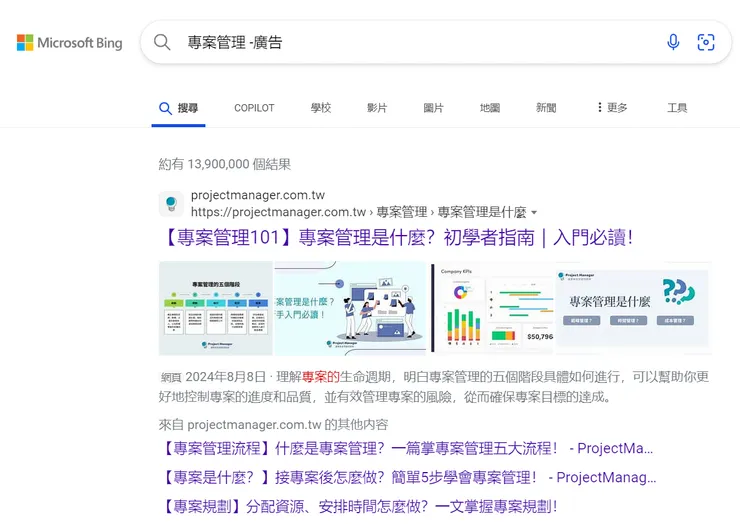Viewport: 740px width, 524px height.
Task: Click the Microsoft Bing logo
Action: [x=69, y=42]
